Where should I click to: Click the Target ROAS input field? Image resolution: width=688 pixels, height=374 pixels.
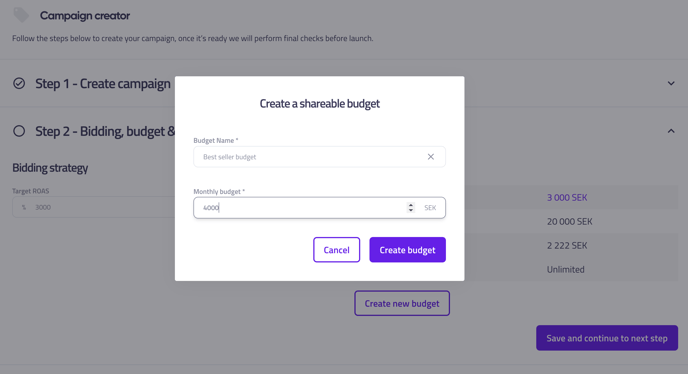(x=94, y=207)
